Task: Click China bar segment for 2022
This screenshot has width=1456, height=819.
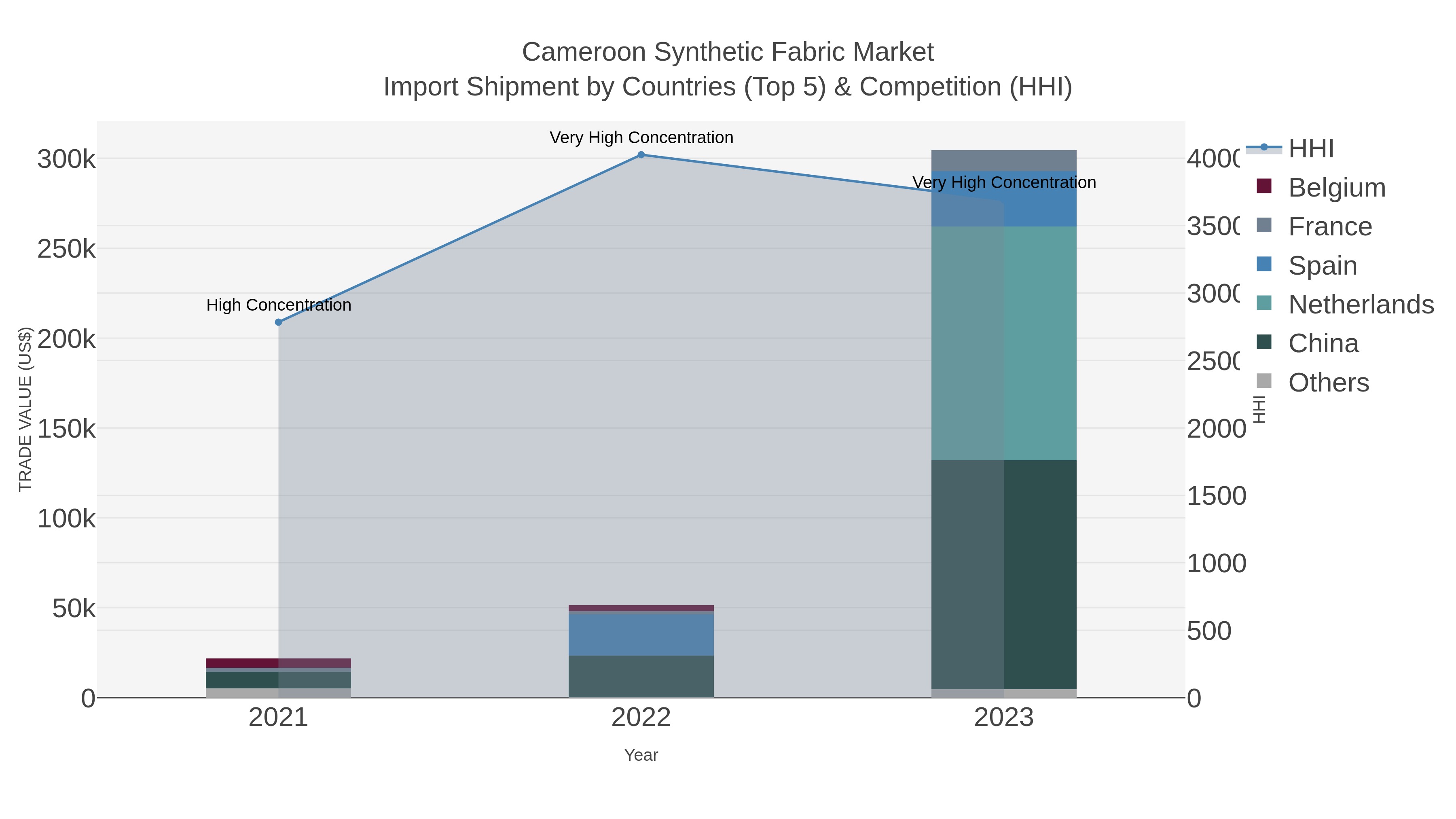Action: (x=641, y=676)
